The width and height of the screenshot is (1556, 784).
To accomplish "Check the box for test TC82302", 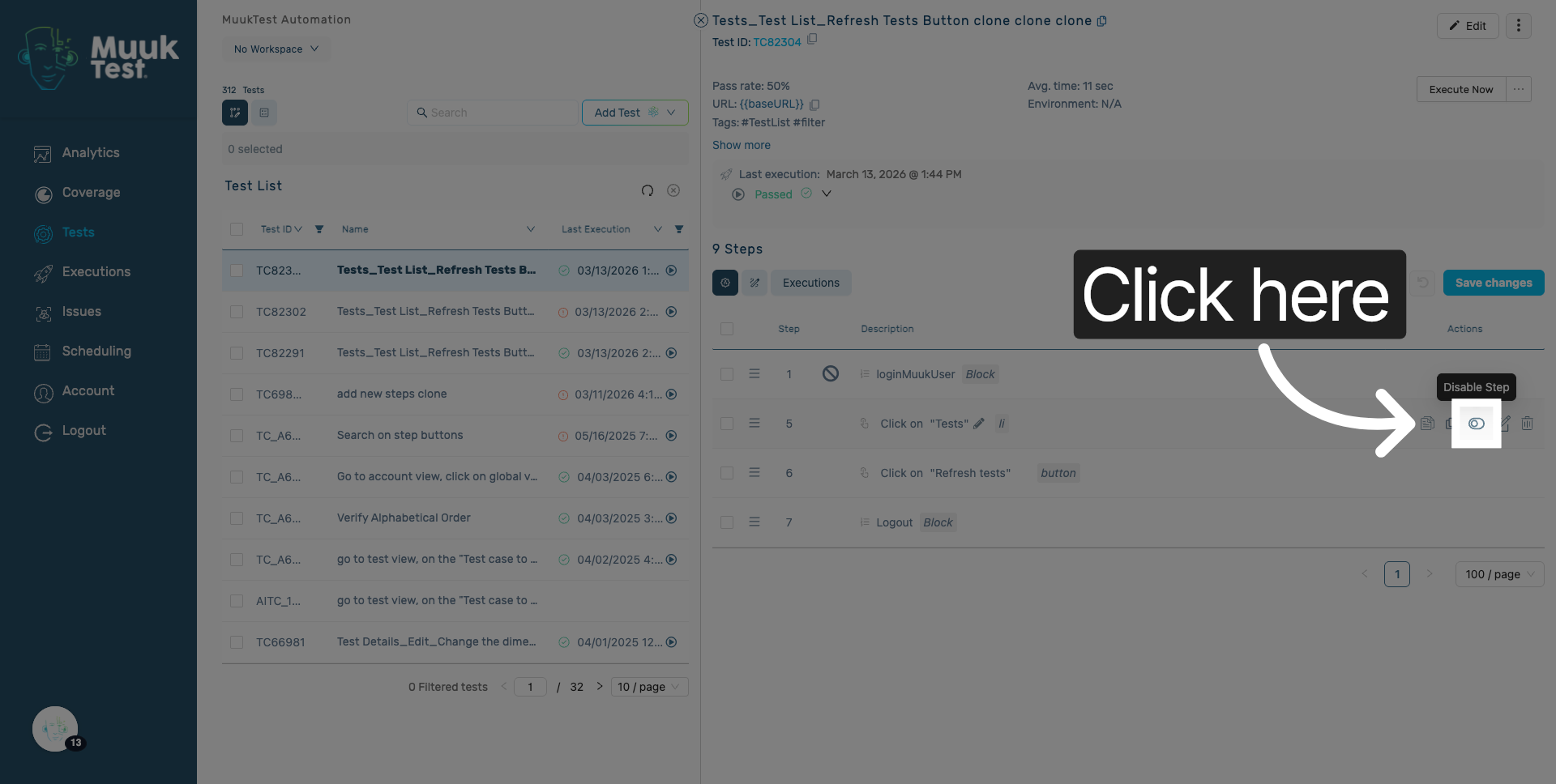I will pyautogui.click(x=237, y=312).
